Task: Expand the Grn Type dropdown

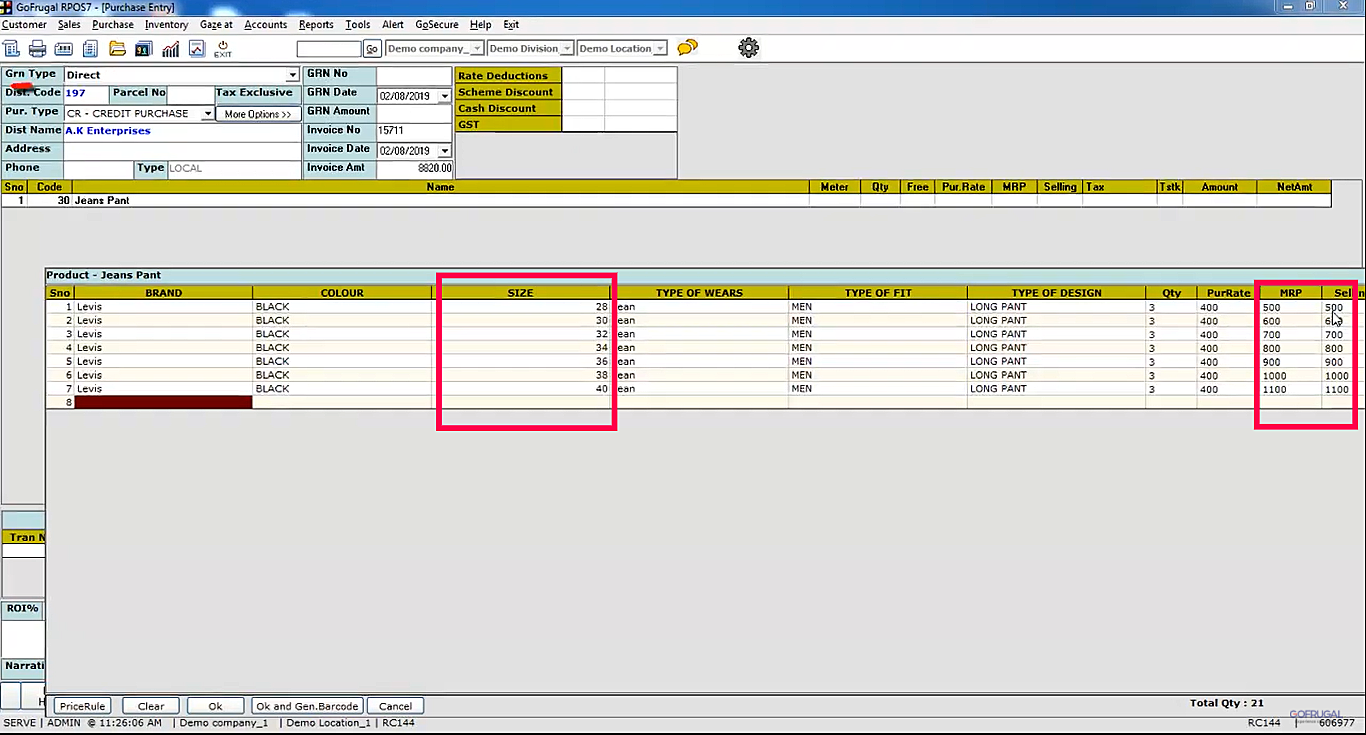Action: click(292, 75)
